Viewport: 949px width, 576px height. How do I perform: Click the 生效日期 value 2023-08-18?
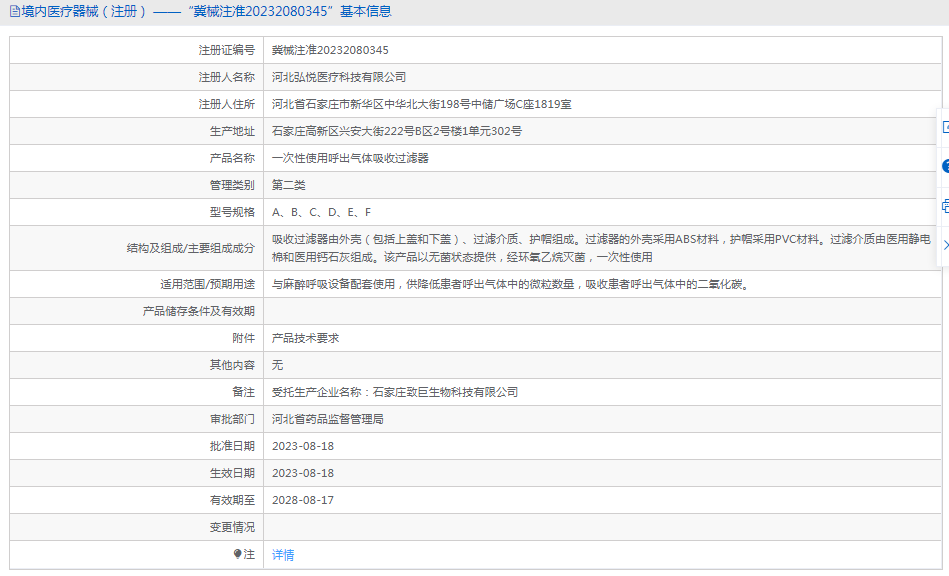(303, 473)
